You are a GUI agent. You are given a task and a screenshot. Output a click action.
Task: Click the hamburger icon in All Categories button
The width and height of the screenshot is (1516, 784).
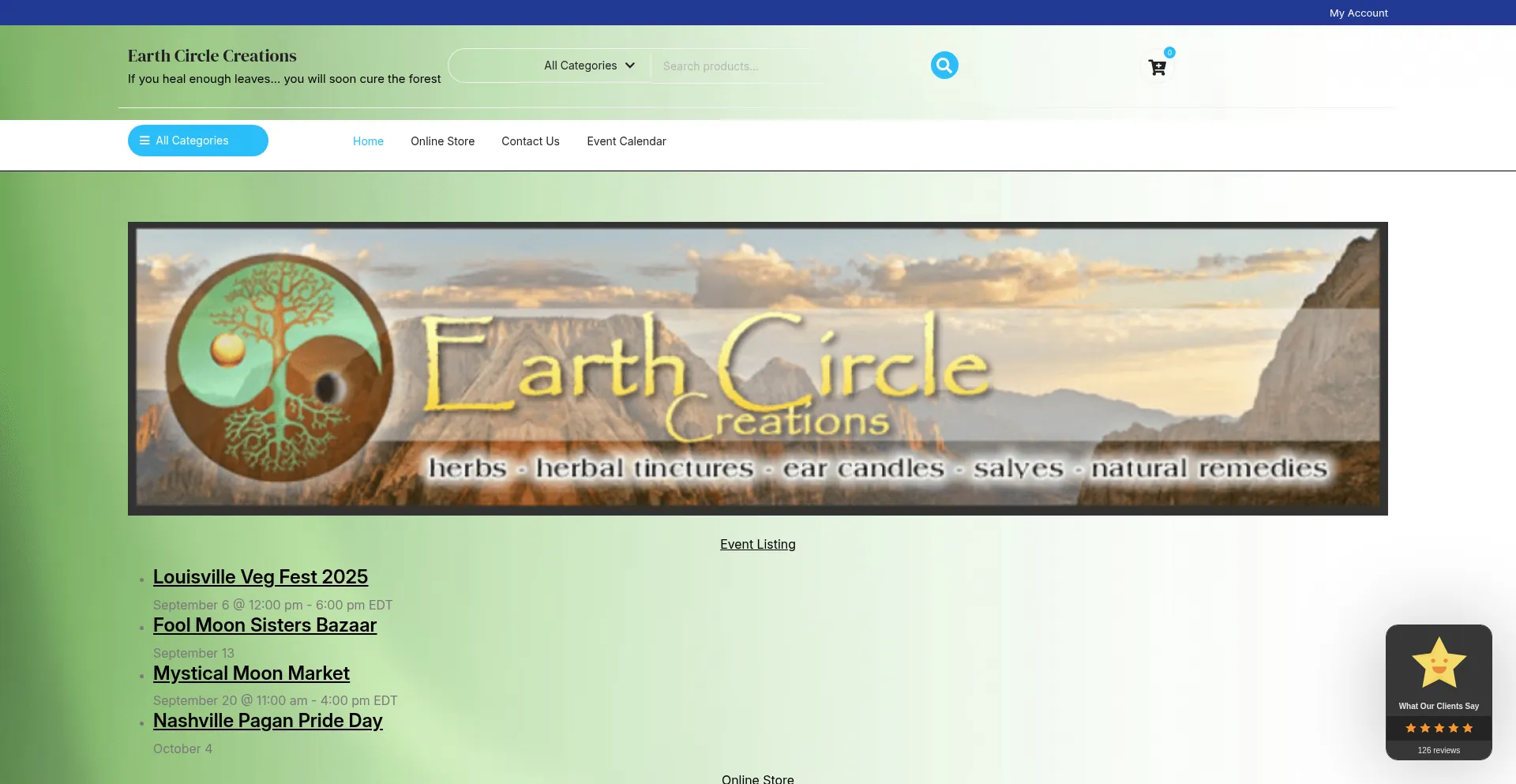(x=144, y=141)
